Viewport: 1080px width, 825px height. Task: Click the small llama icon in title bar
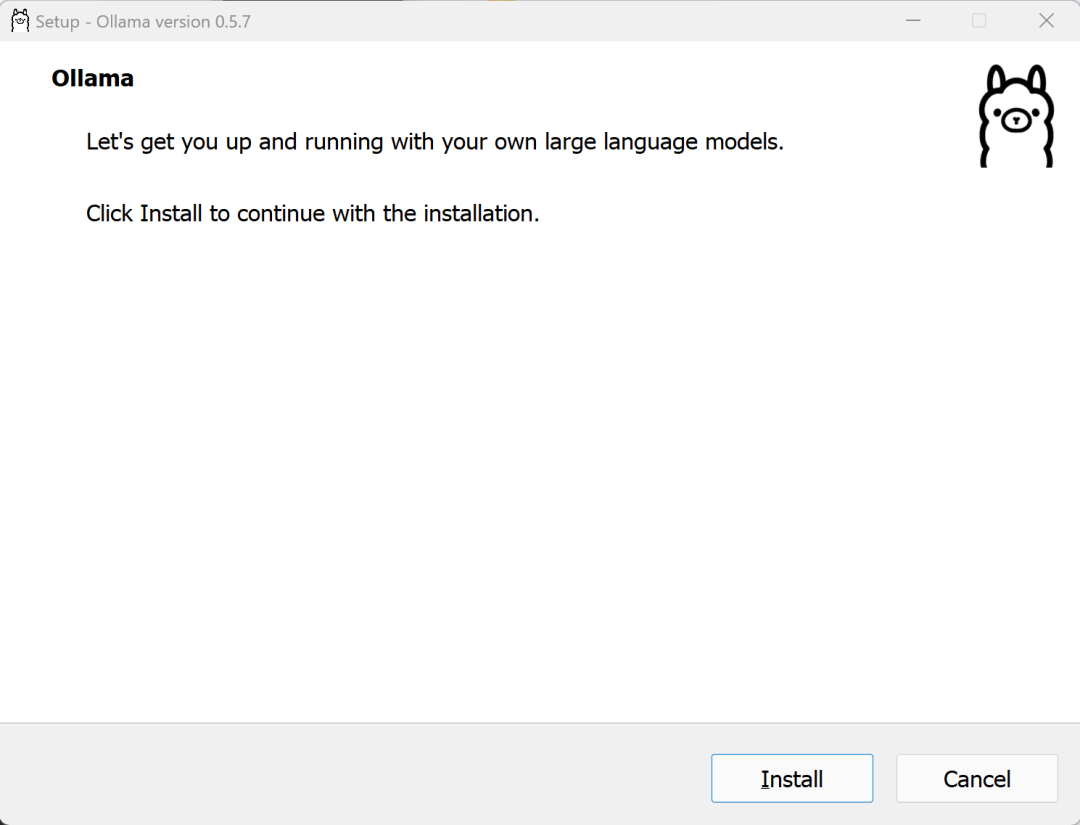coord(20,21)
